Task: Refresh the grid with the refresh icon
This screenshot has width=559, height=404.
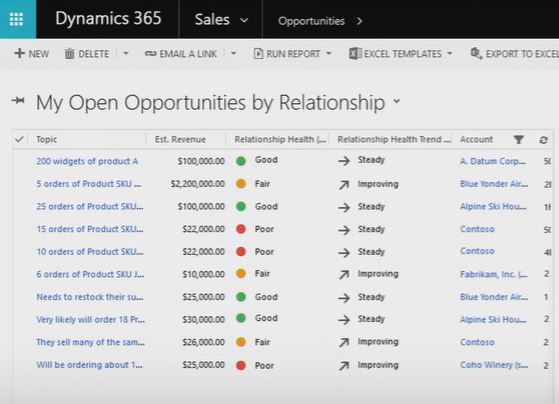Action: [543, 140]
